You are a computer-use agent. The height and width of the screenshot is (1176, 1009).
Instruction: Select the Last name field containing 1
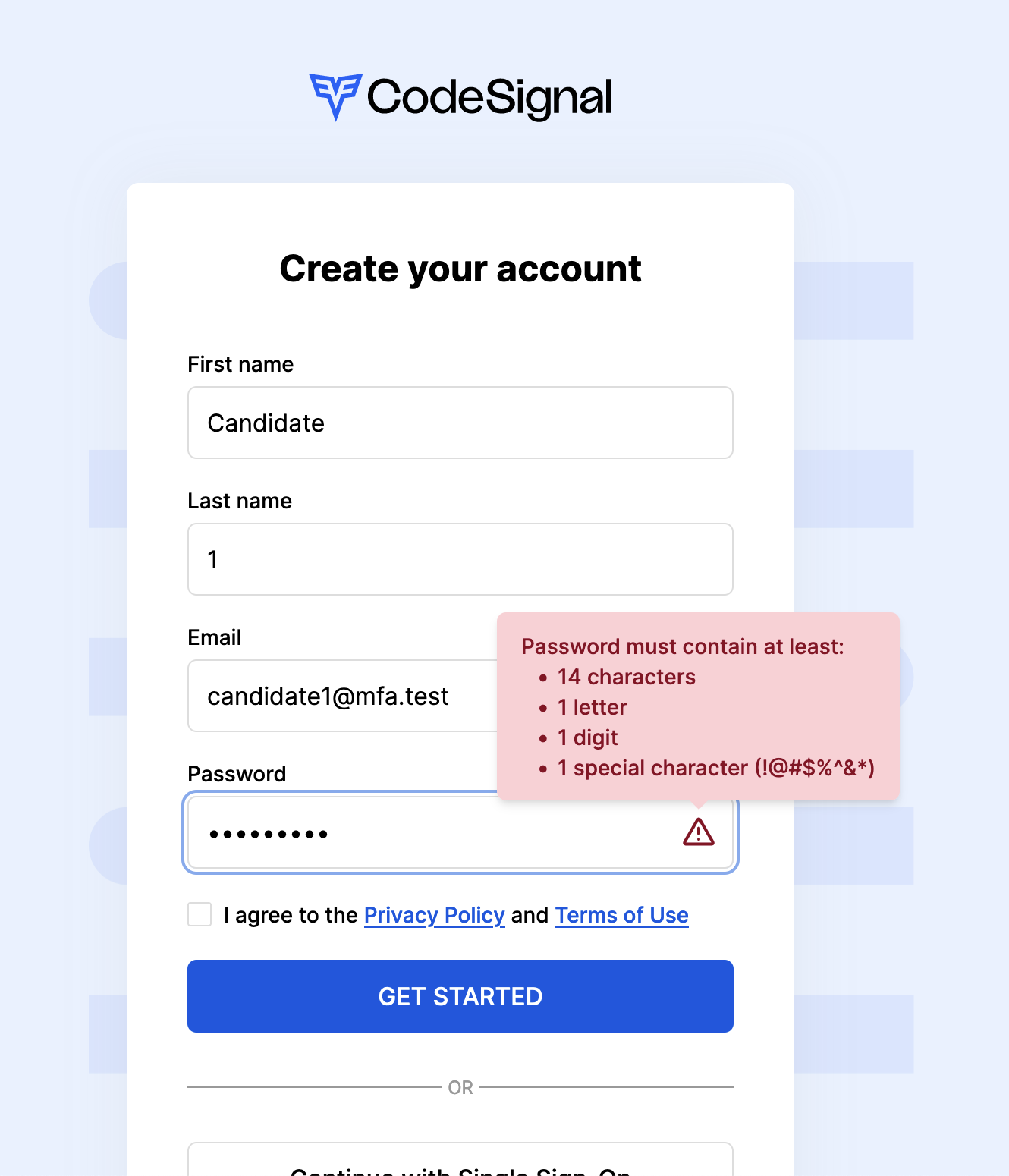[x=460, y=559]
